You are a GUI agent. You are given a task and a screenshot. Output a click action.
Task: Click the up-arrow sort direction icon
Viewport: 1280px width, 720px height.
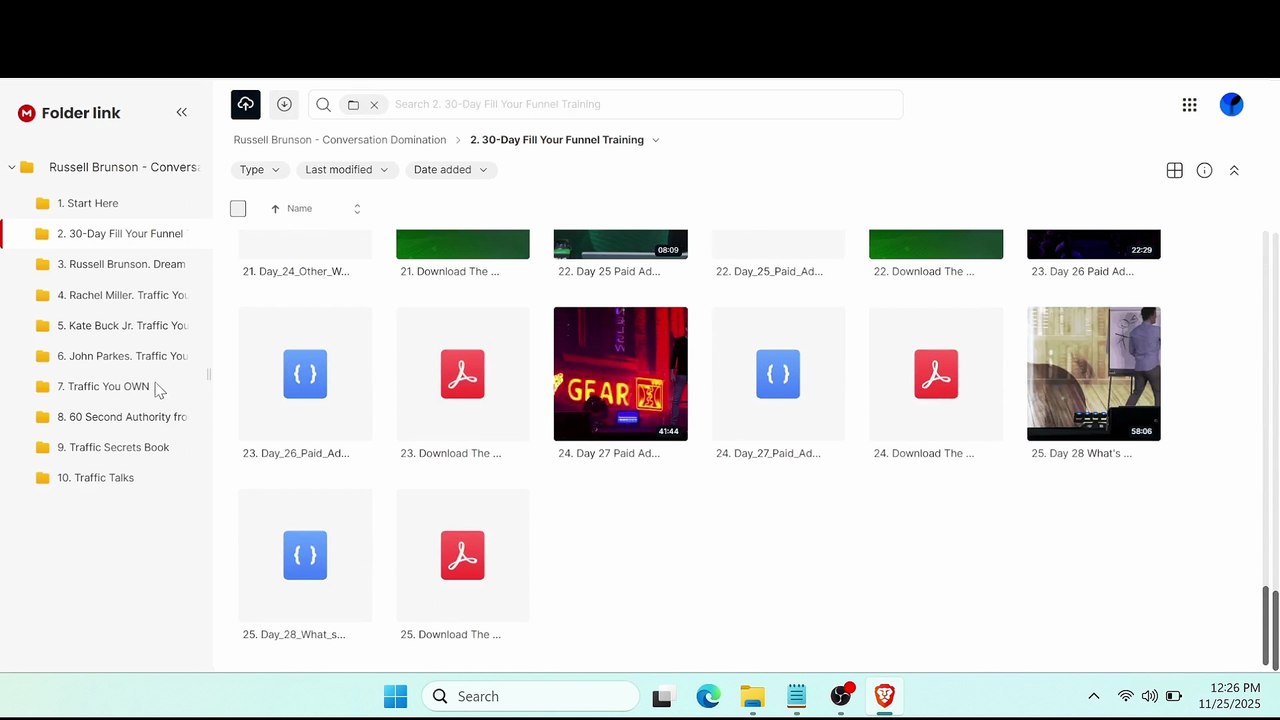tap(275, 209)
